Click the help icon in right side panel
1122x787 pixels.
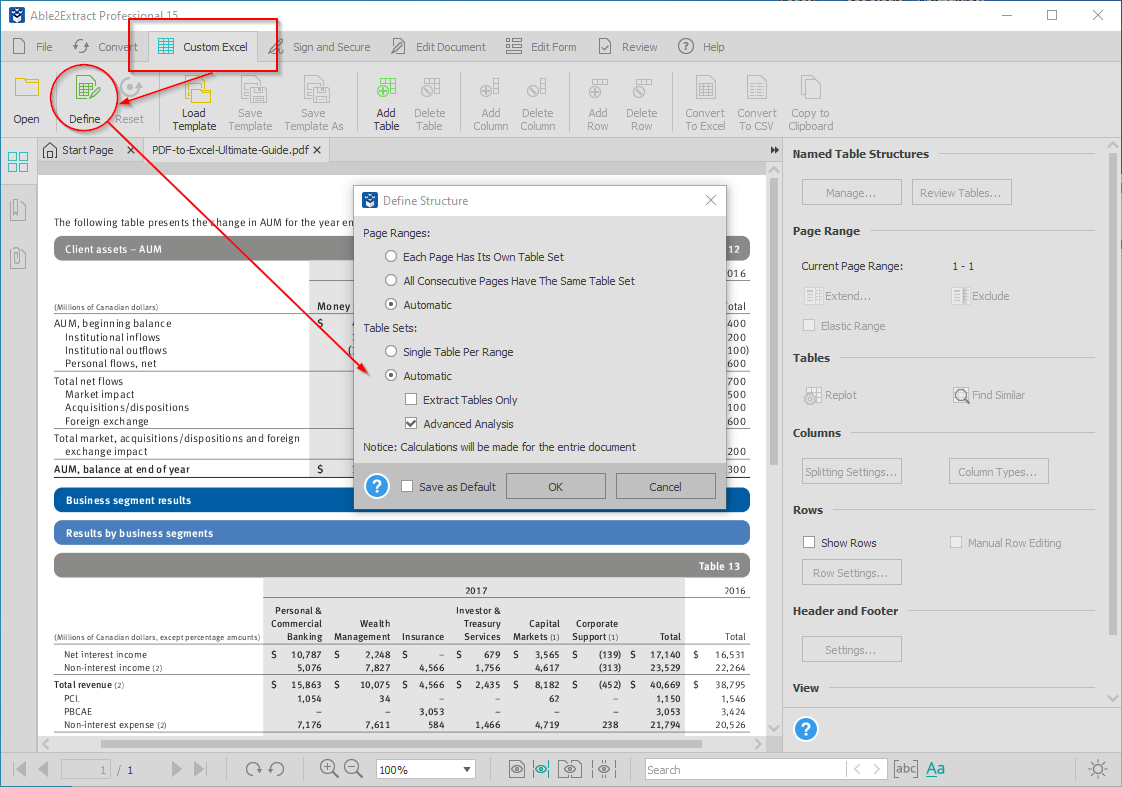[x=806, y=729]
